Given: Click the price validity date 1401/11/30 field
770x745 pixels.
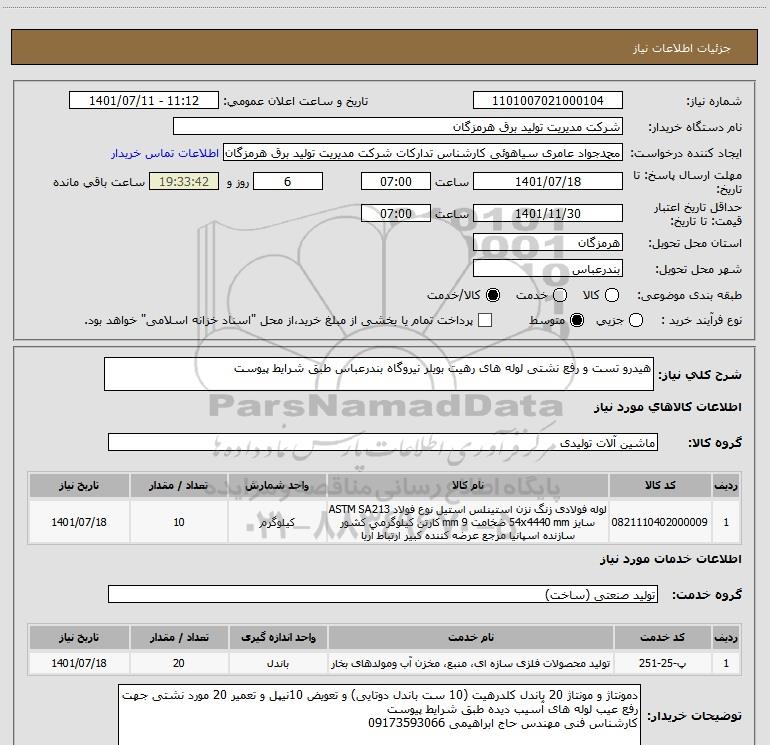Looking at the screenshot, I should [548, 213].
